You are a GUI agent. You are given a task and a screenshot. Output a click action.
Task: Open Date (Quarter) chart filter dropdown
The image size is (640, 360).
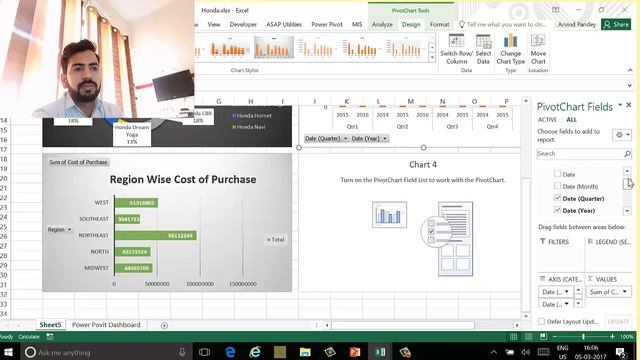(345, 139)
